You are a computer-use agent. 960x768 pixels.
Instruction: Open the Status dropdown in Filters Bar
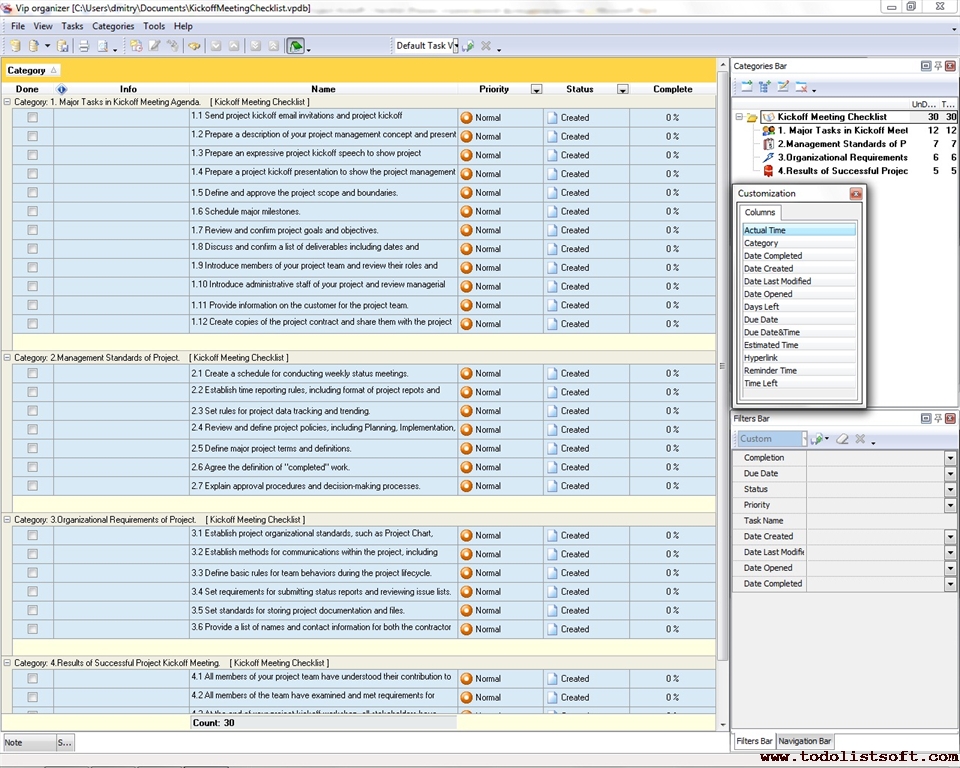click(950, 490)
